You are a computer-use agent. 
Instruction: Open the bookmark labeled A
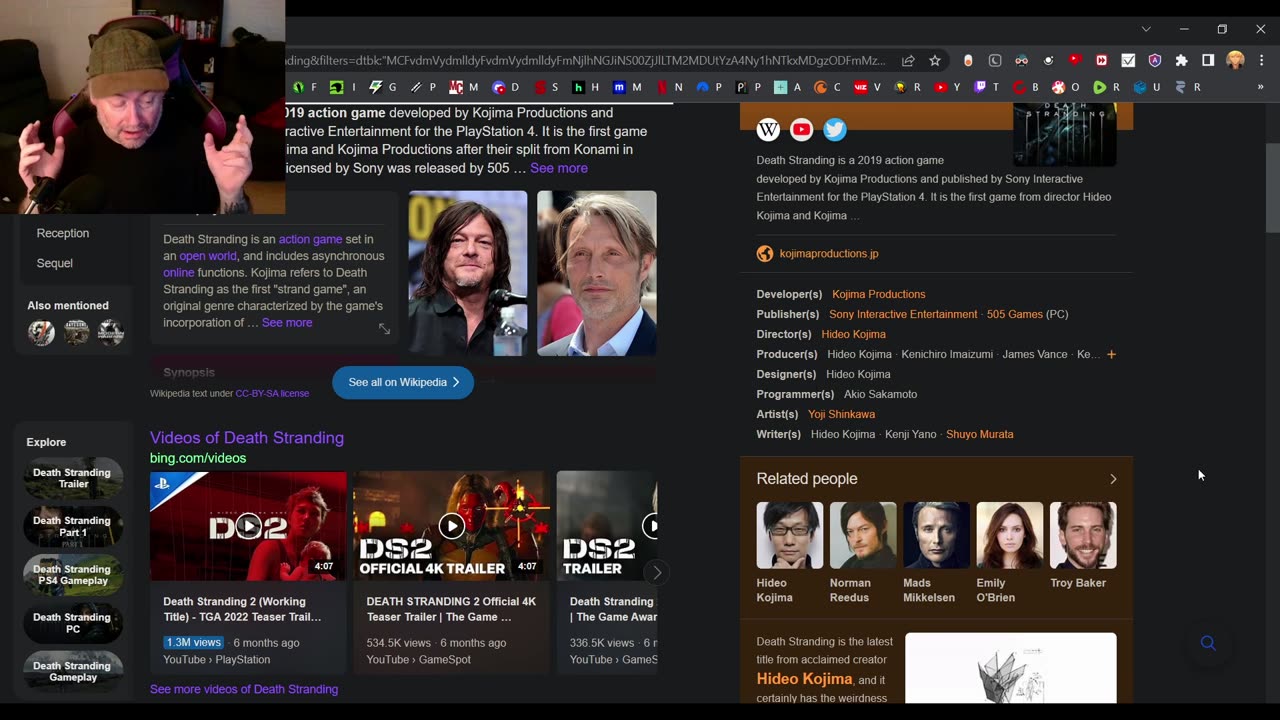tap(787, 87)
